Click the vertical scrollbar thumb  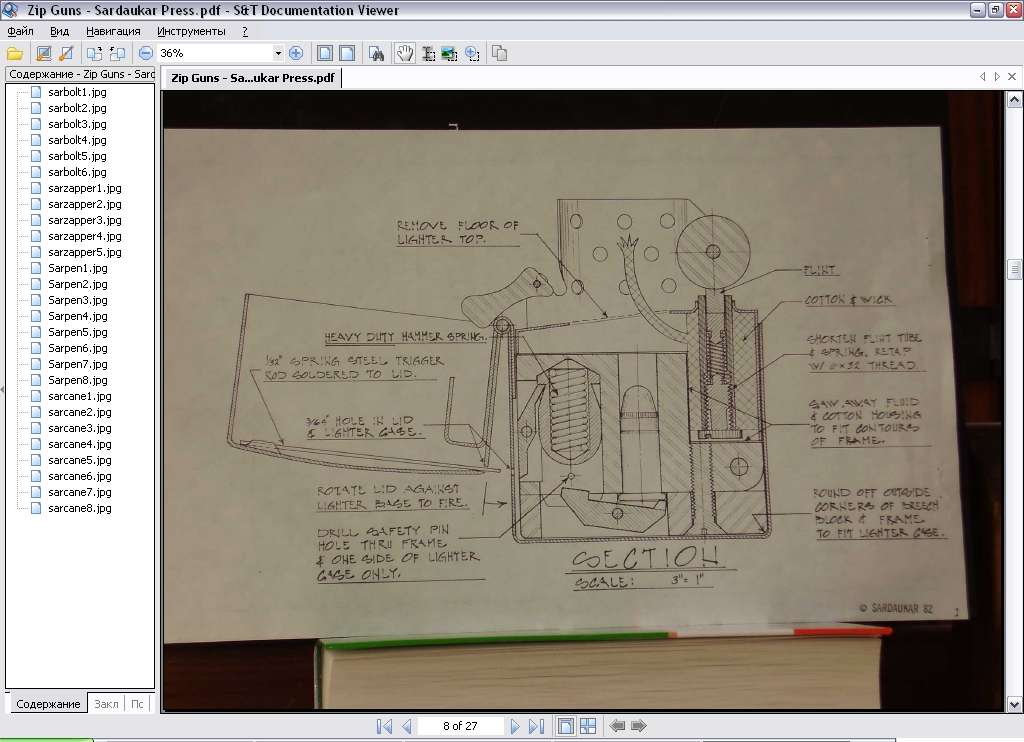click(x=1014, y=269)
